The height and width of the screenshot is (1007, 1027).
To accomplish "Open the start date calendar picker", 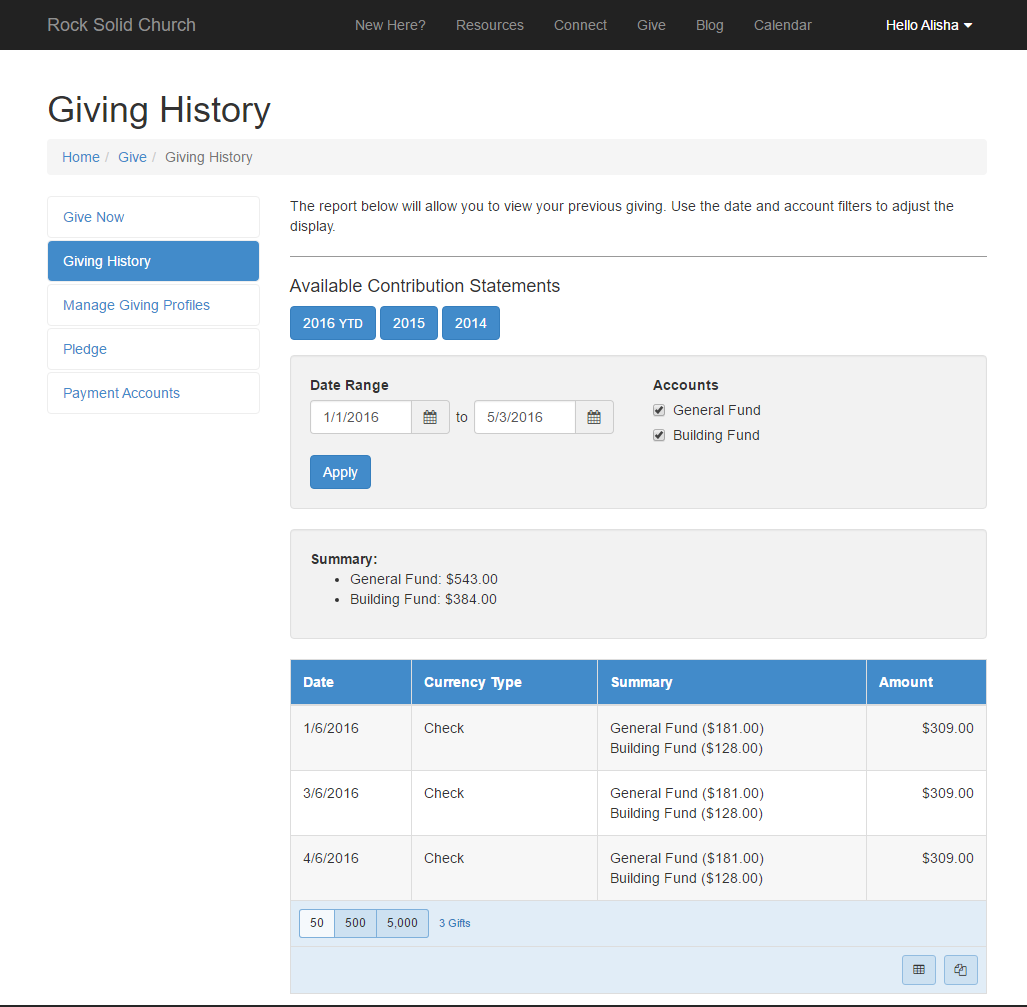I will click(430, 417).
